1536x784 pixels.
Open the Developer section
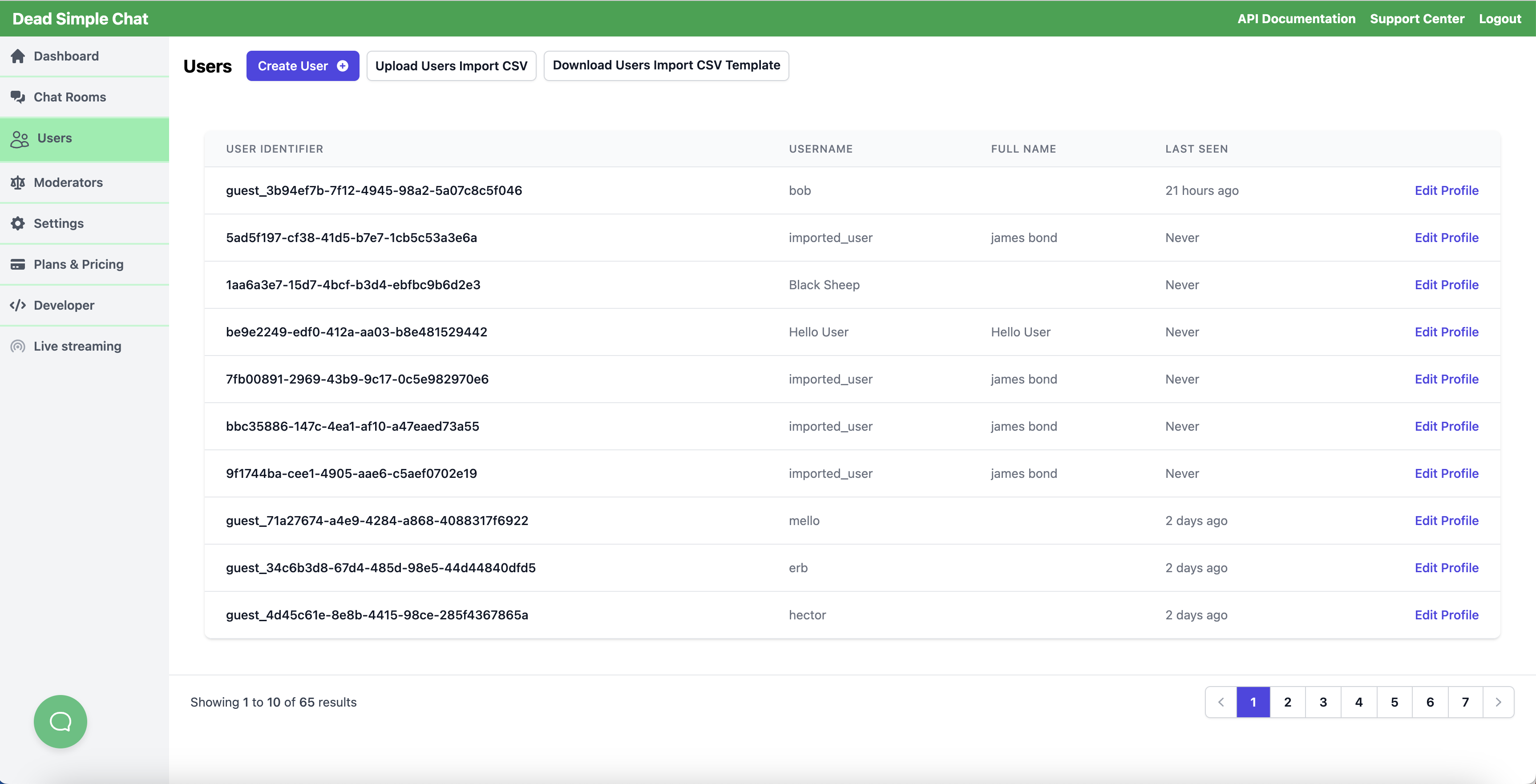tap(84, 305)
